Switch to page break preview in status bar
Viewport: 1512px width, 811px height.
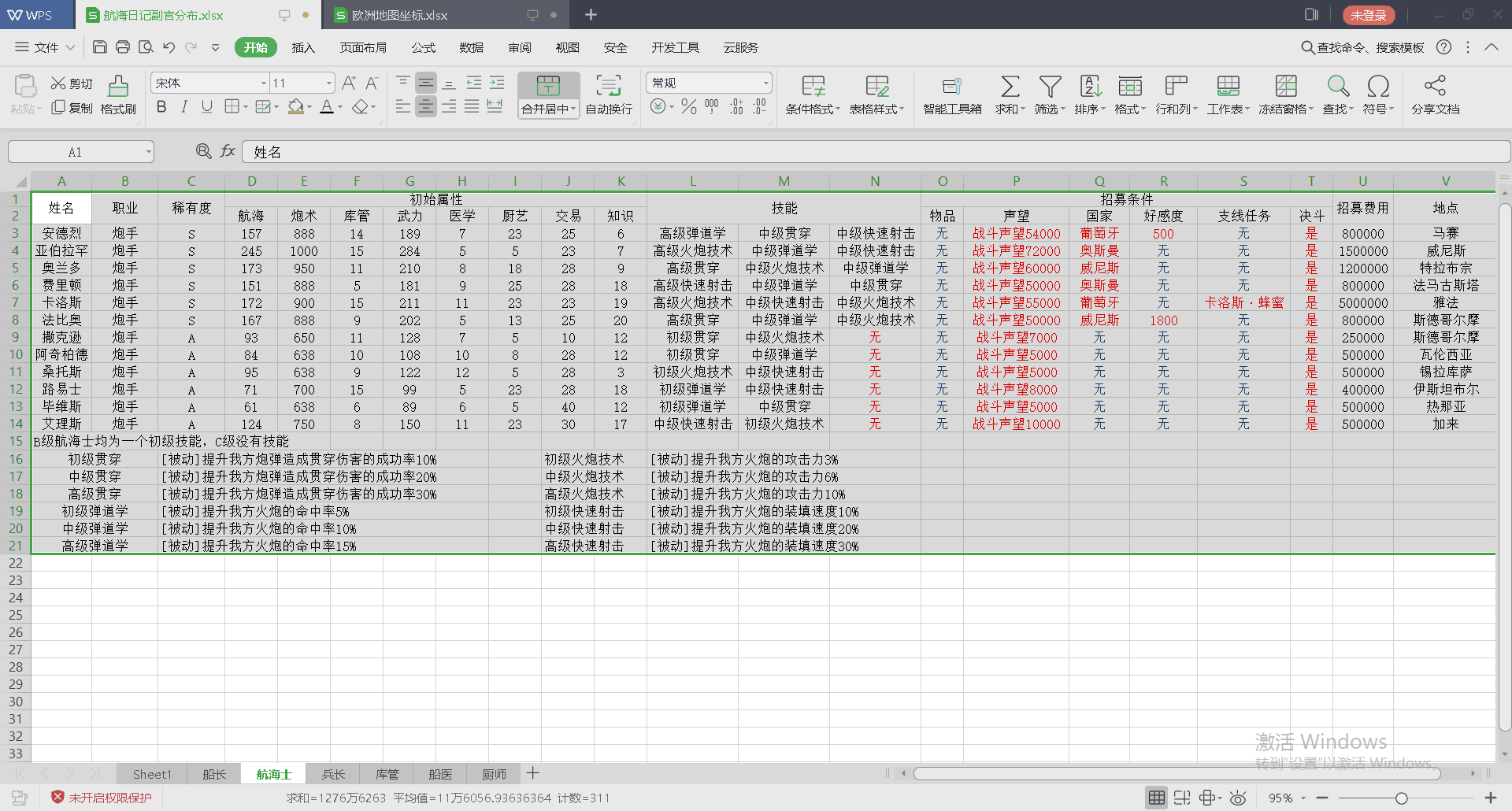[1181, 798]
